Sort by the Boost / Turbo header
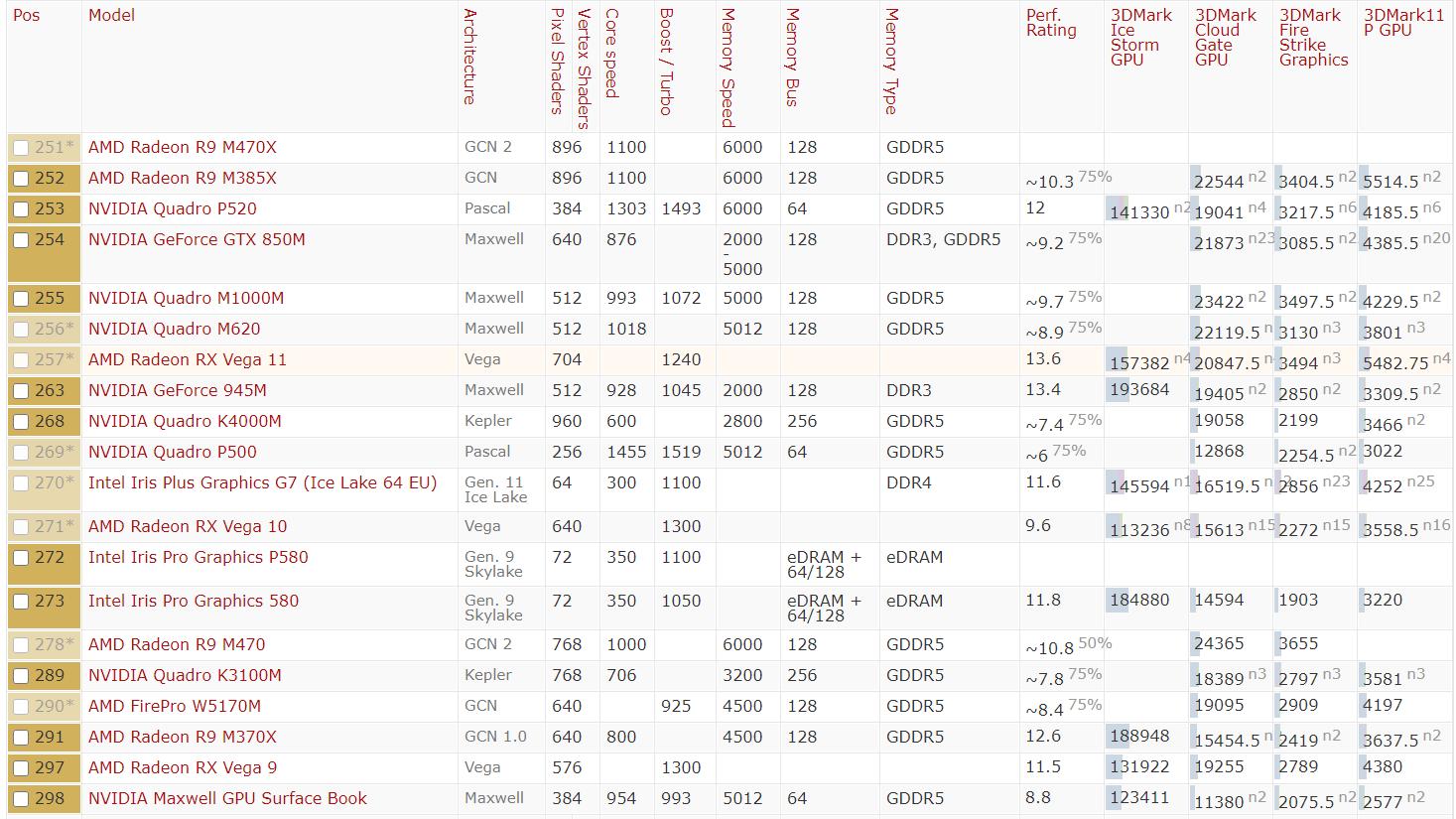The width and height of the screenshot is (1456, 819). point(666,62)
